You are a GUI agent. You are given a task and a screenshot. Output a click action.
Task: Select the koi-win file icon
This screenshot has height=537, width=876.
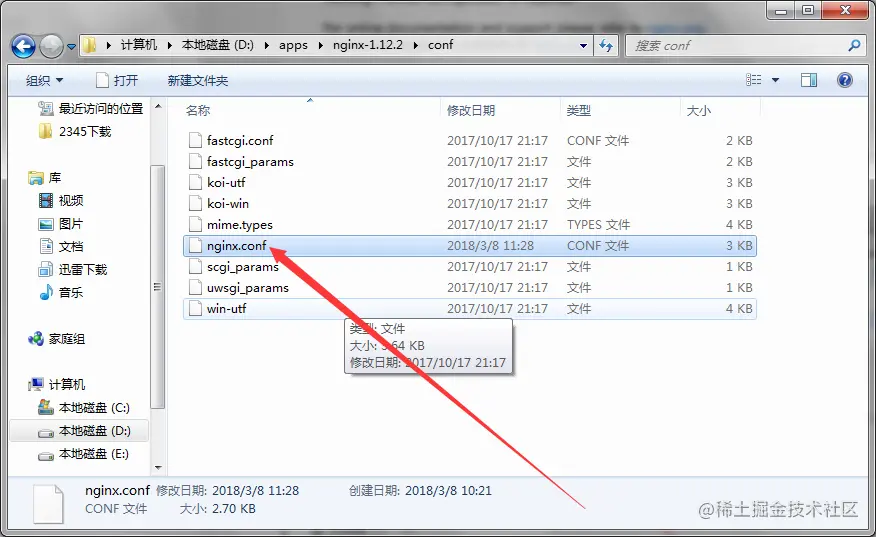click(195, 203)
